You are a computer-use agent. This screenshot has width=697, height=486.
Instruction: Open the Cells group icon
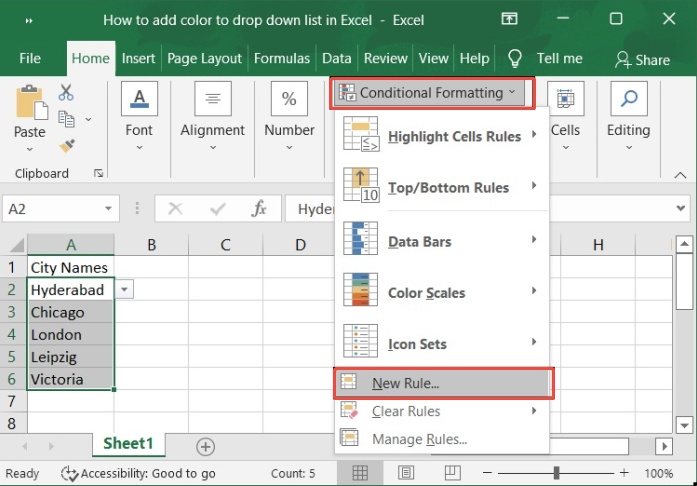[x=565, y=98]
